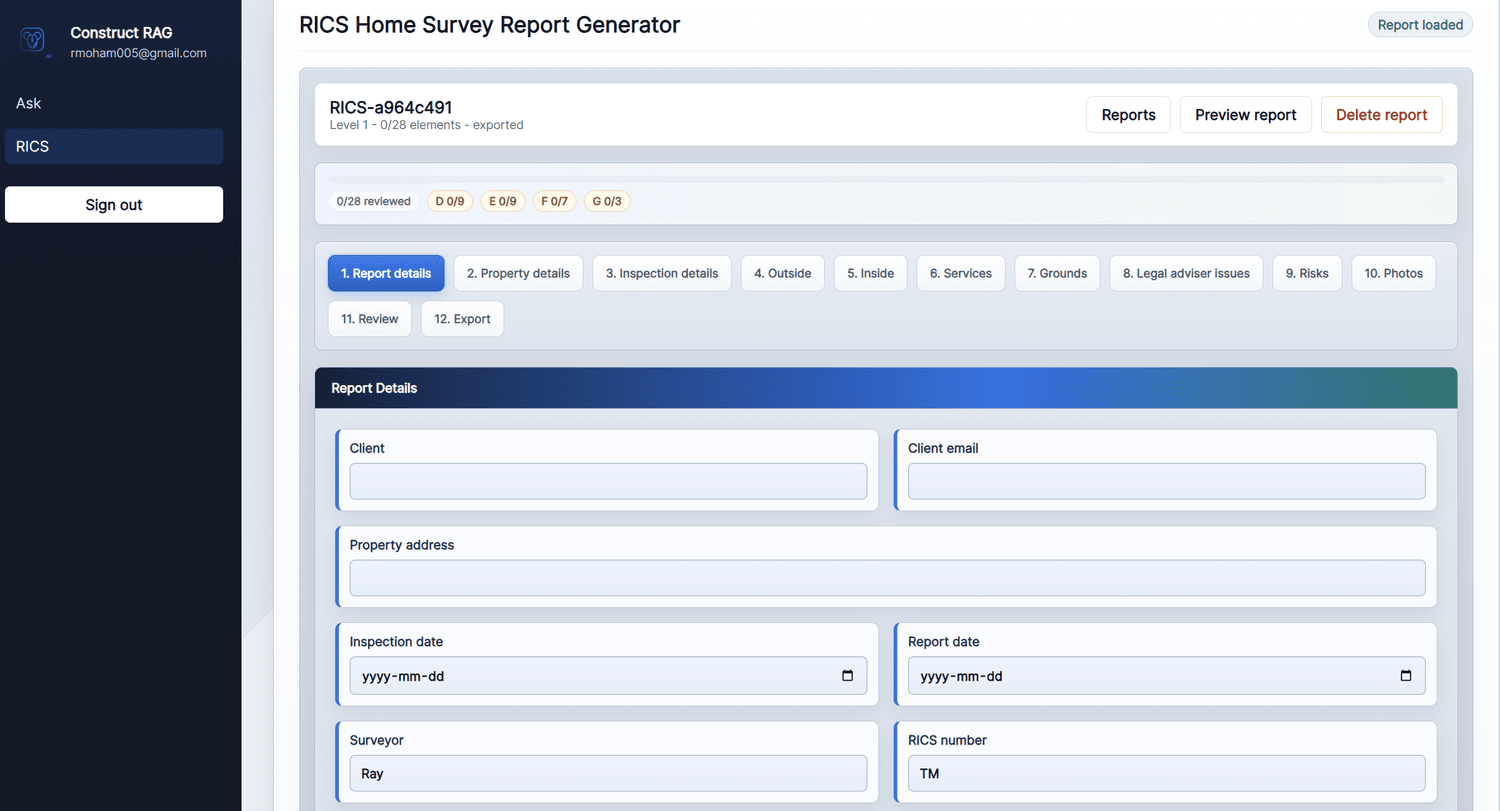
Task: Click the Level 1 - 0/28 elements subtitle
Action: coord(426,125)
